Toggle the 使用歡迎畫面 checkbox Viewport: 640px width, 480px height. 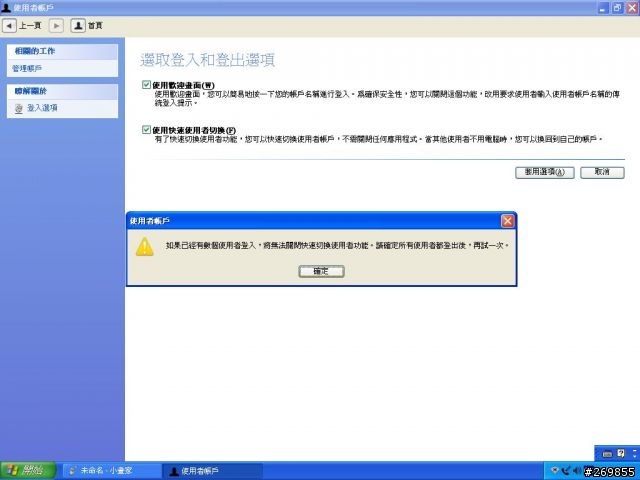[x=146, y=85]
